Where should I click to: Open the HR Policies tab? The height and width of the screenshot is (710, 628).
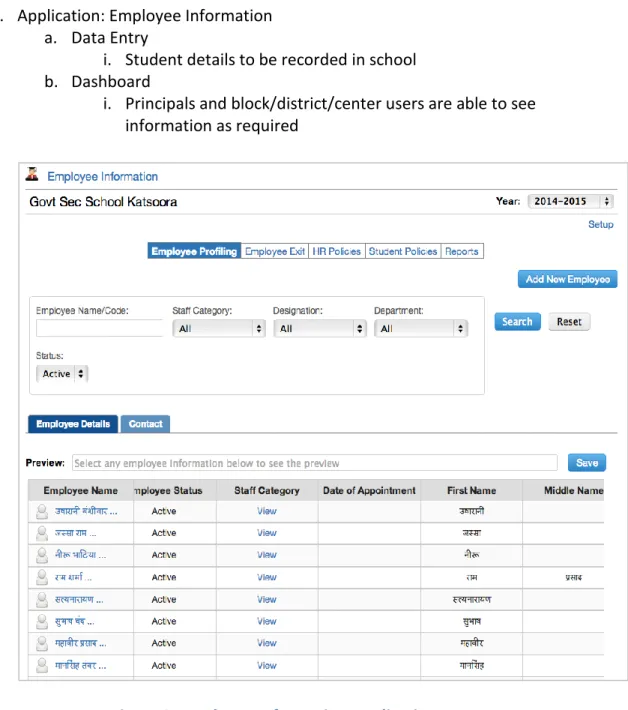(x=336, y=251)
